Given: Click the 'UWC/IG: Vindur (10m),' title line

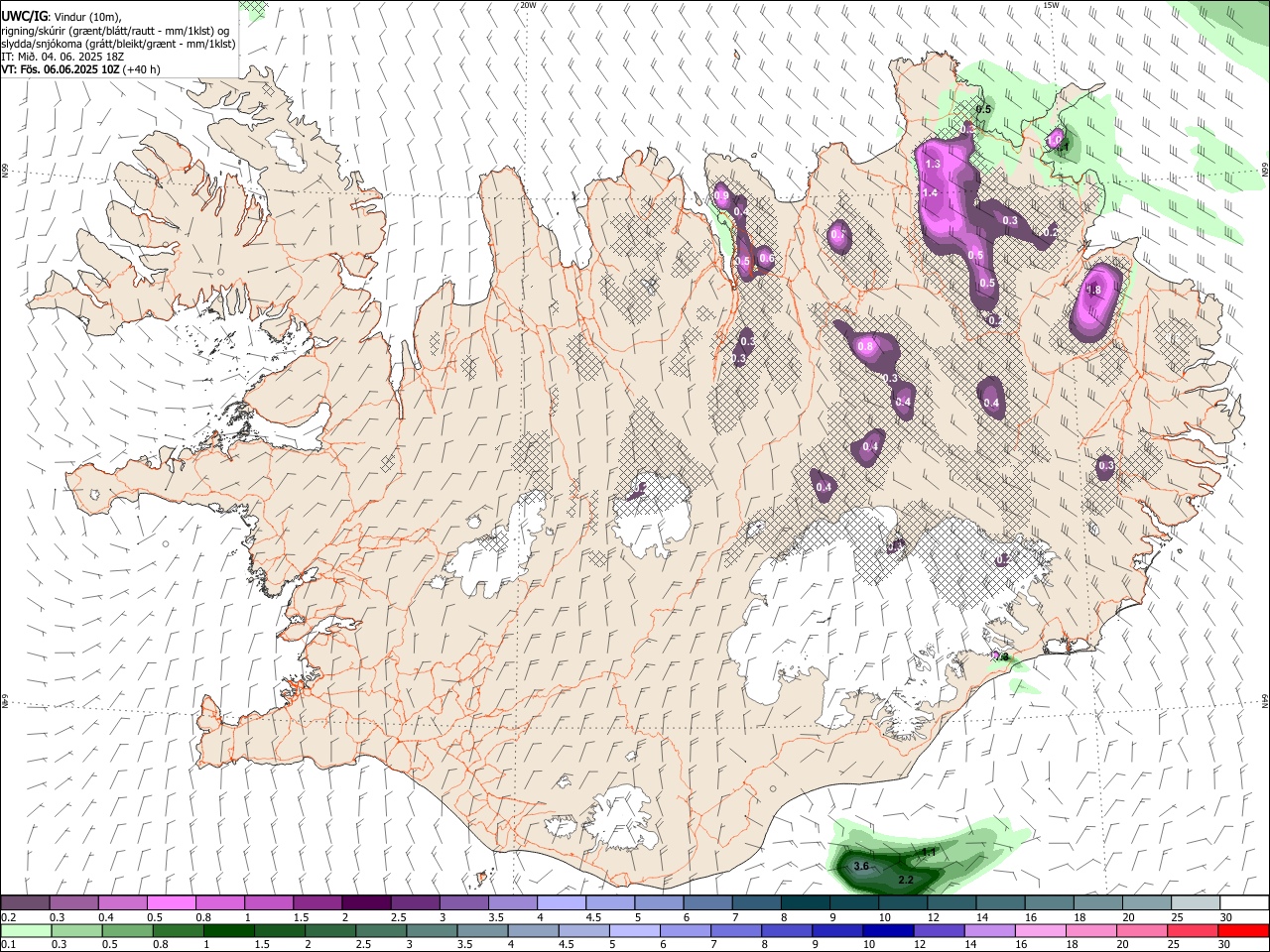Looking at the screenshot, I should pyautogui.click(x=61, y=16).
